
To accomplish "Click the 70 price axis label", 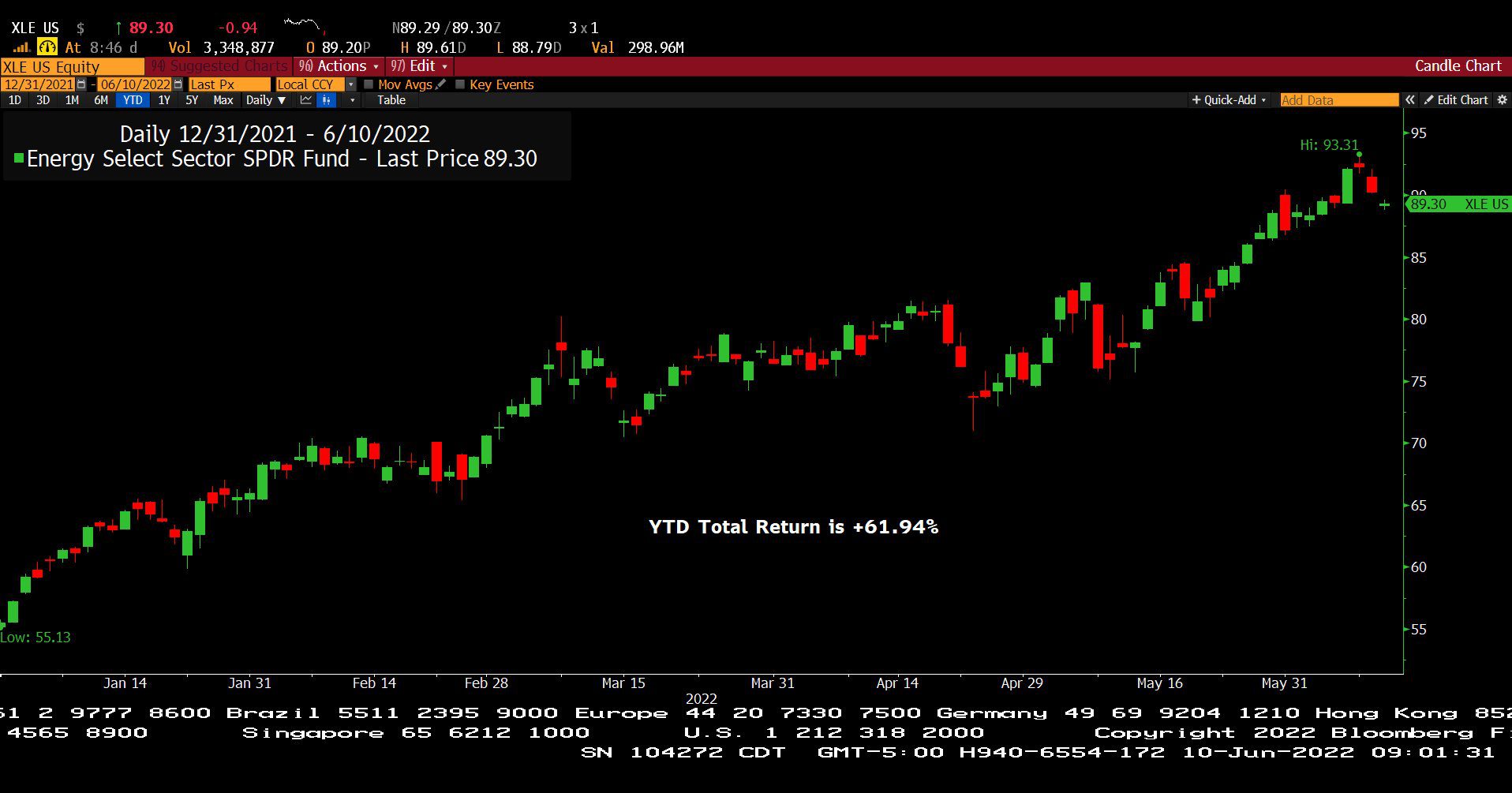I will pos(1419,443).
